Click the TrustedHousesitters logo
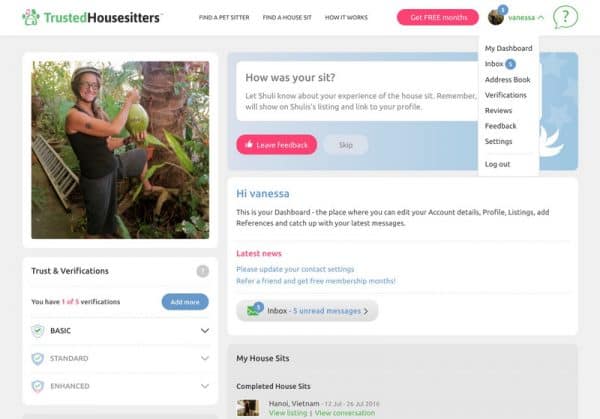Image resolution: width=600 pixels, height=419 pixels. pyautogui.click(x=92, y=17)
